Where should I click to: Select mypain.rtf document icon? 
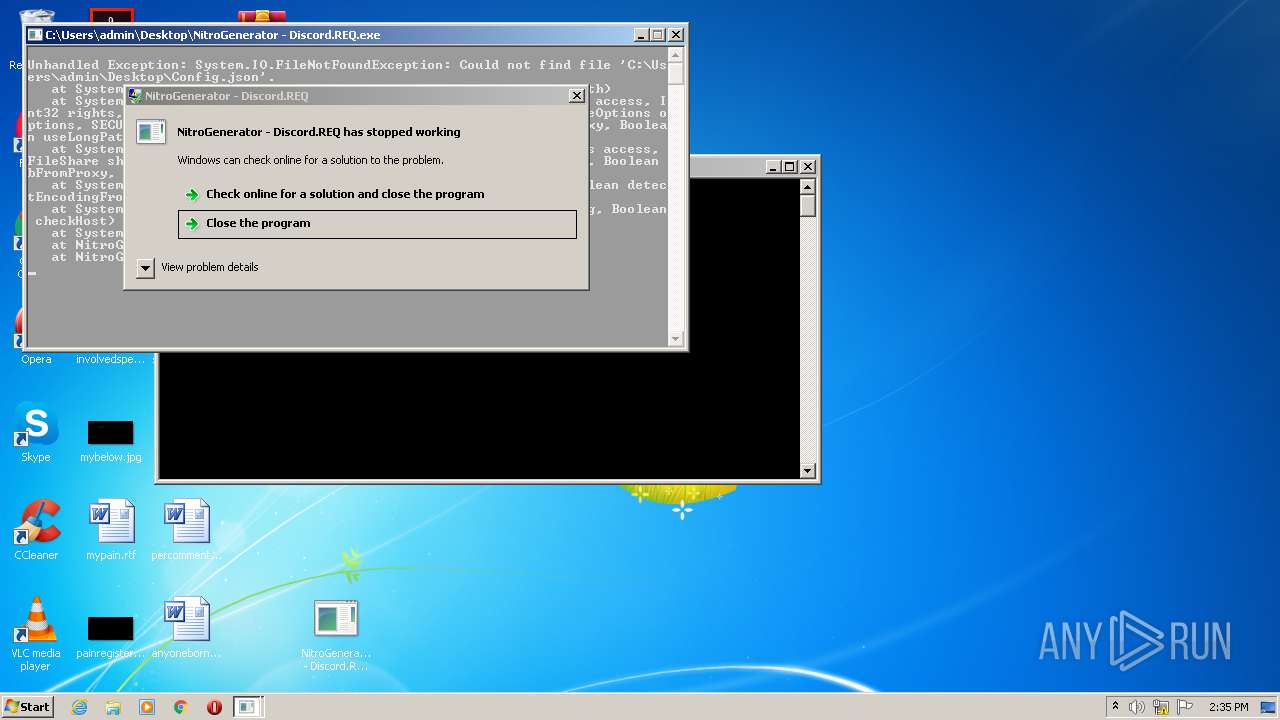tap(111, 530)
